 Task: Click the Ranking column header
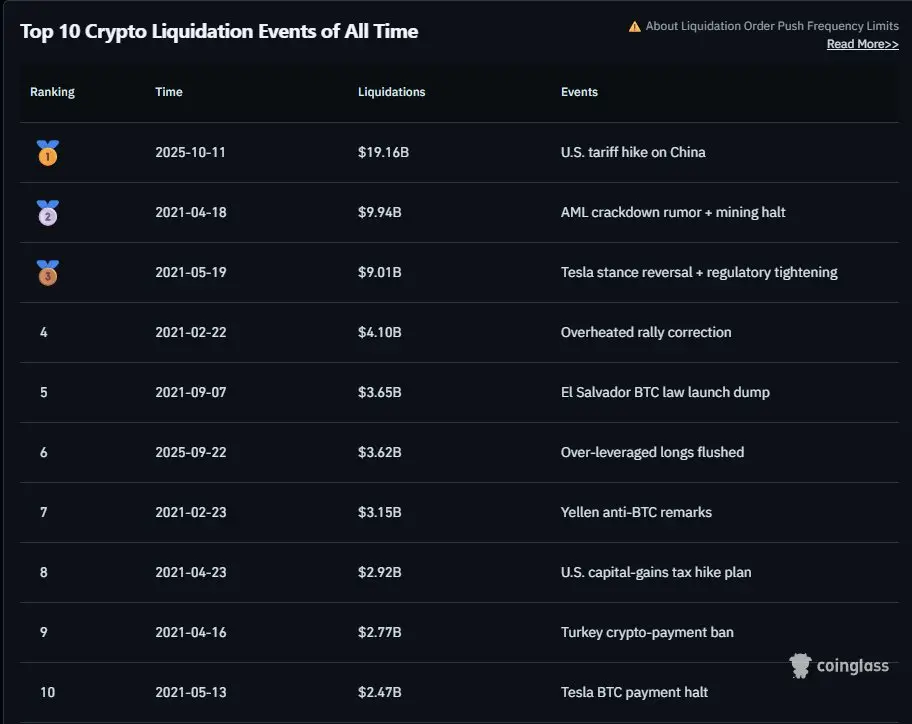(x=52, y=92)
